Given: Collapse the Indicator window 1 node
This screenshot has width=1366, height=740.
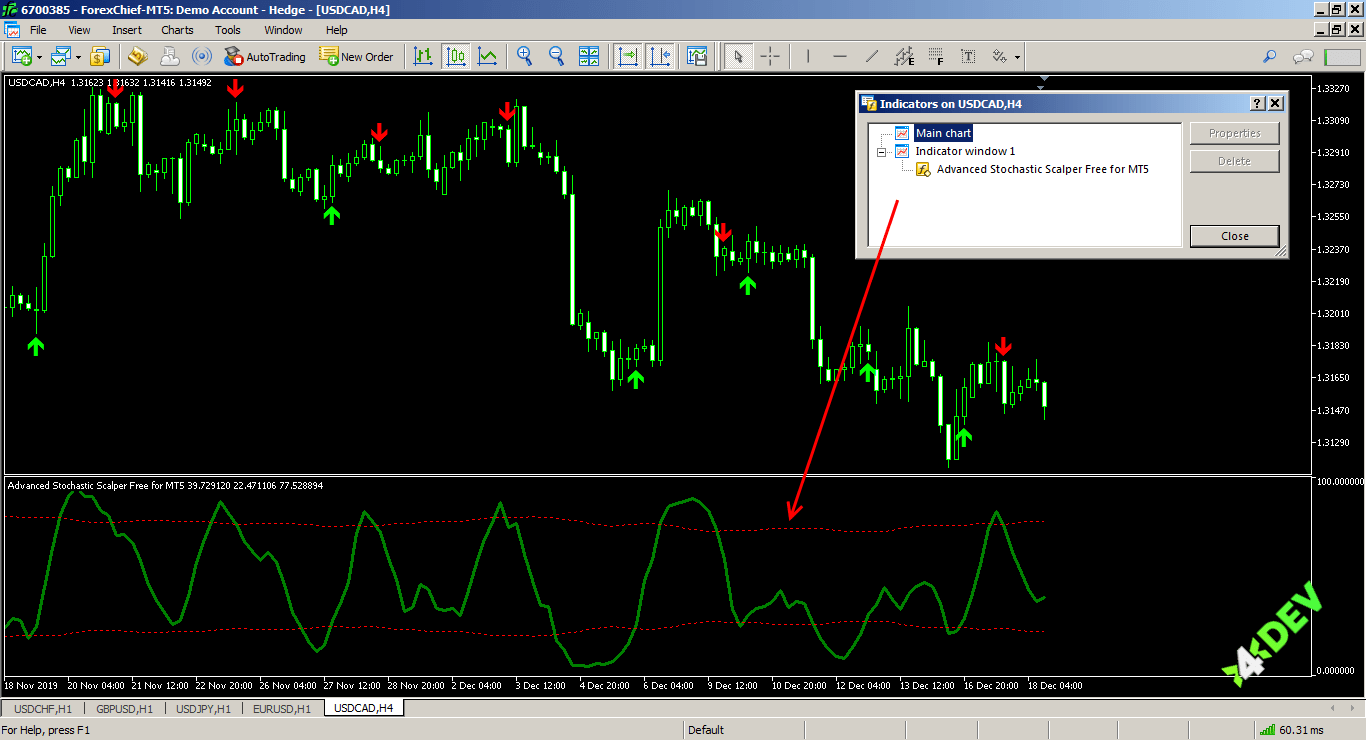Looking at the screenshot, I should pos(882,152).
